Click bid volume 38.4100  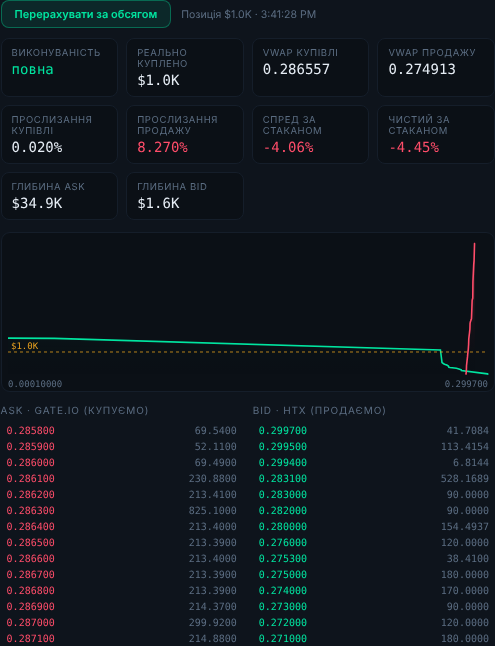[x=468, y=559]
